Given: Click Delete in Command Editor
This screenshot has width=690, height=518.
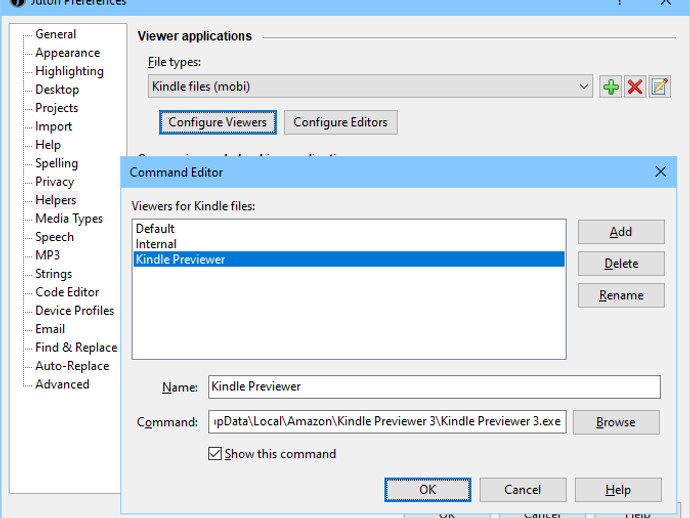Looking at the screenshot, I should coord(621,264).
